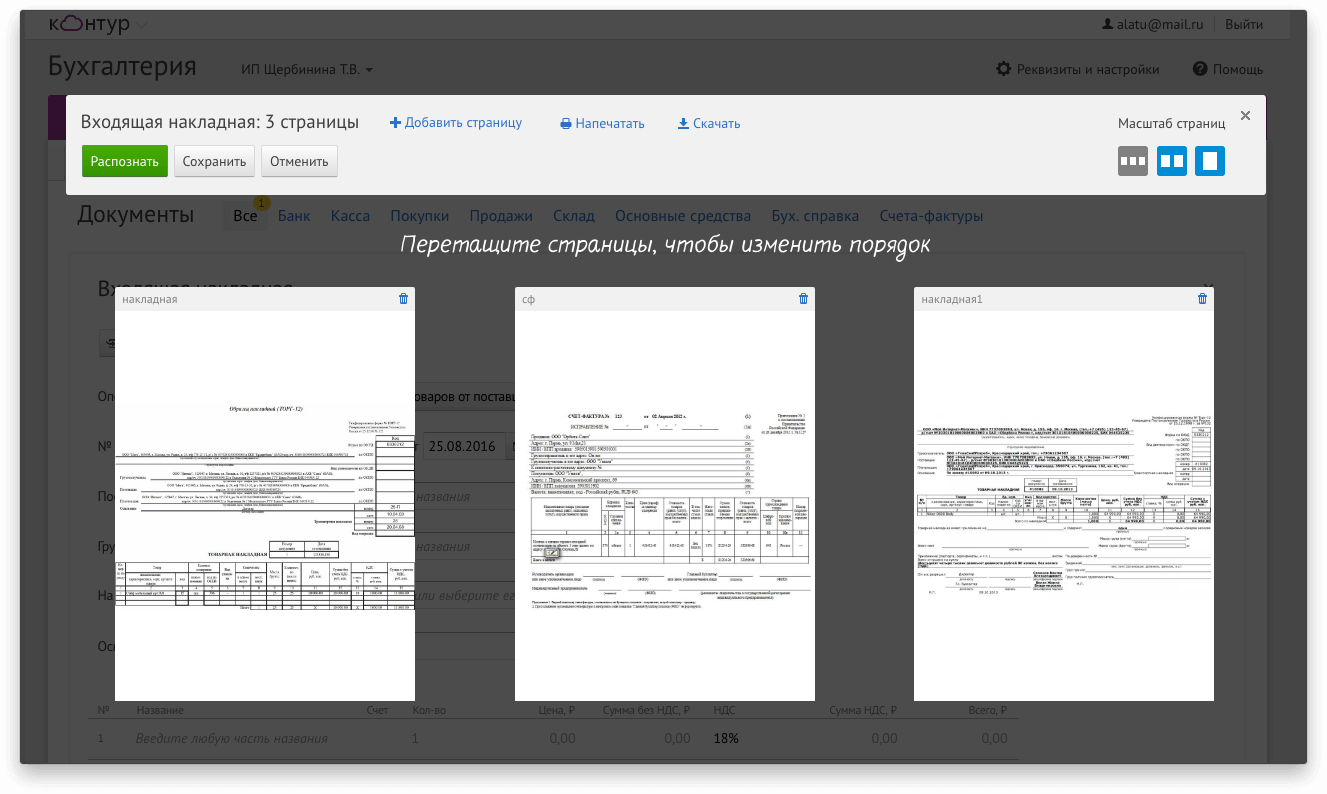Click the Кол-во column header
The image size is (1327, 794).
pos(429,710)
